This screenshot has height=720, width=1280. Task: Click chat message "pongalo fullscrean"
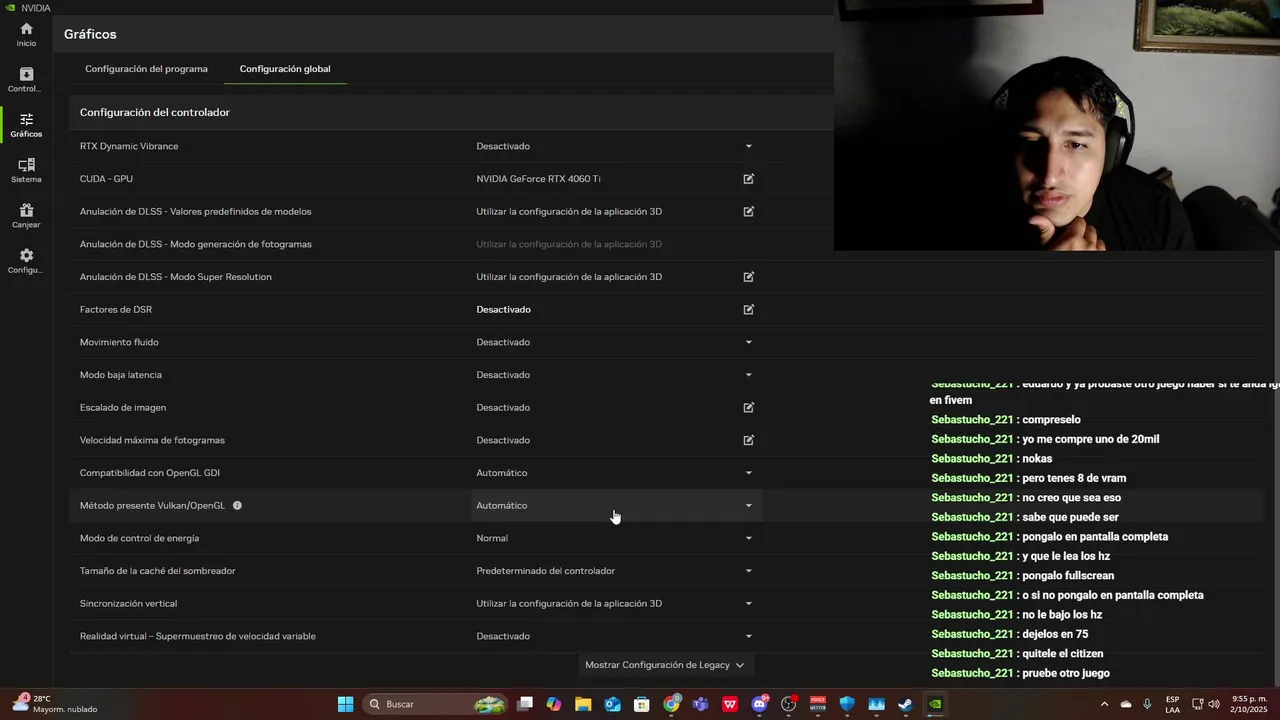pyautogui.click(x=1068, y=576)
